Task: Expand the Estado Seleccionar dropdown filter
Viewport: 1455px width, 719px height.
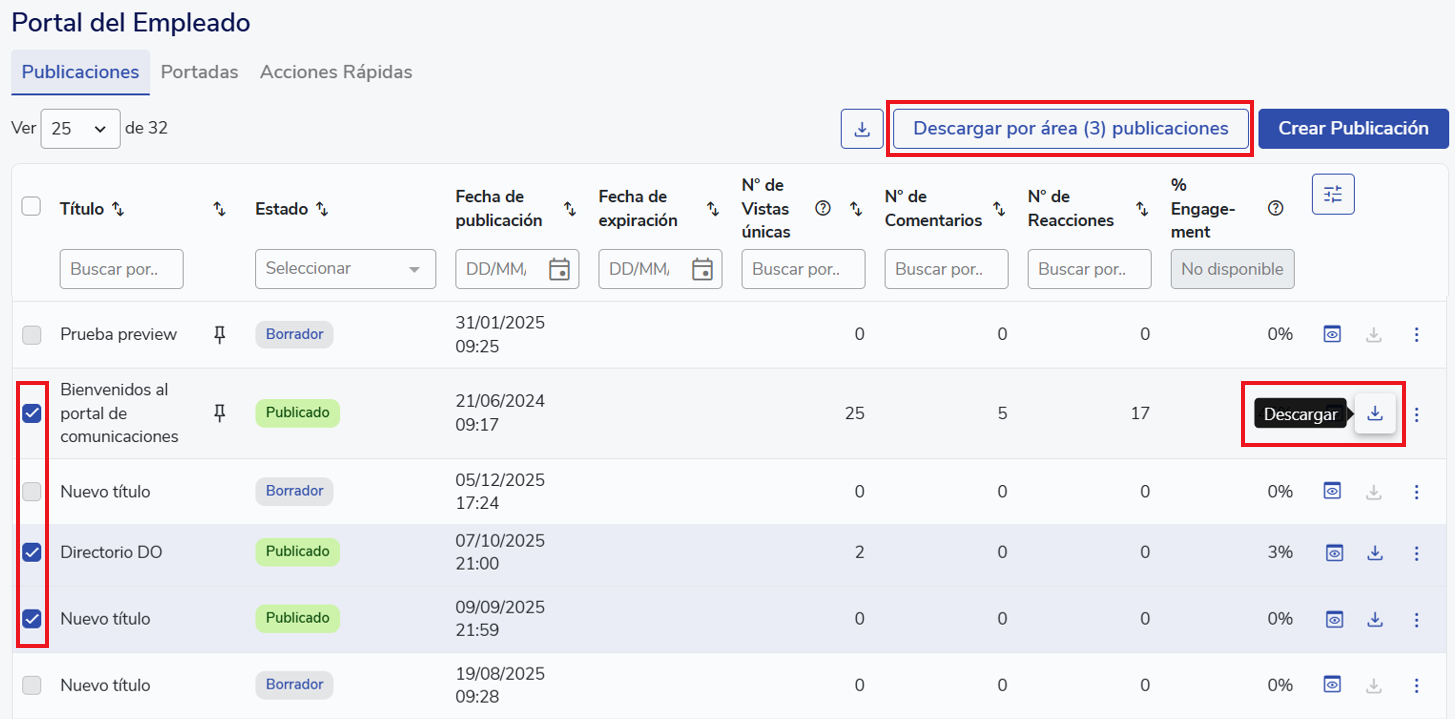Action: tap(345, 269)
